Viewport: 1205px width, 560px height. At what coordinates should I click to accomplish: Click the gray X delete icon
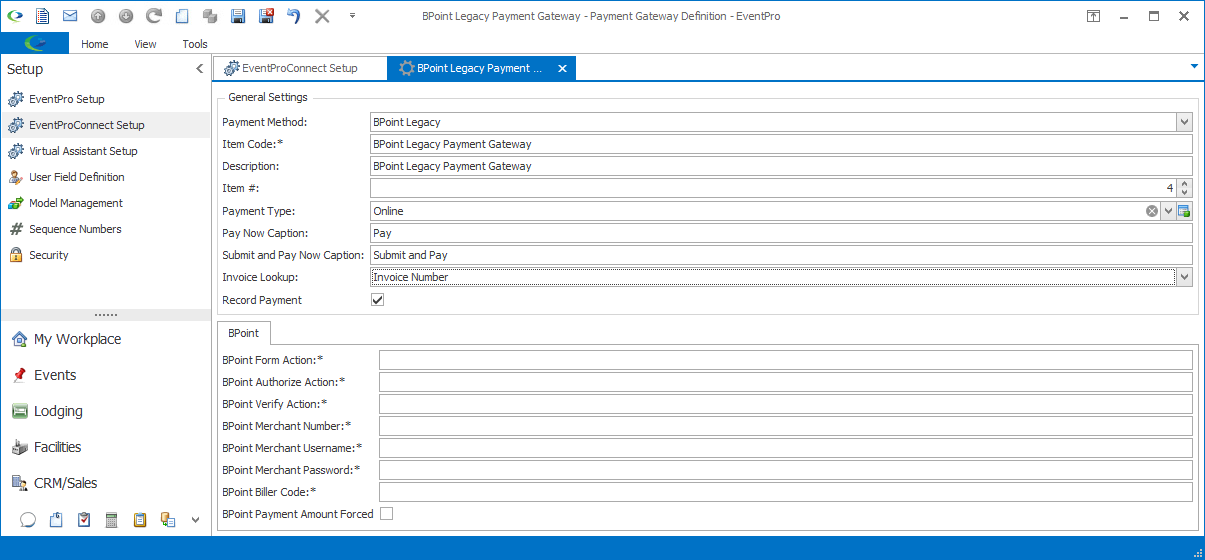point(322,16)
